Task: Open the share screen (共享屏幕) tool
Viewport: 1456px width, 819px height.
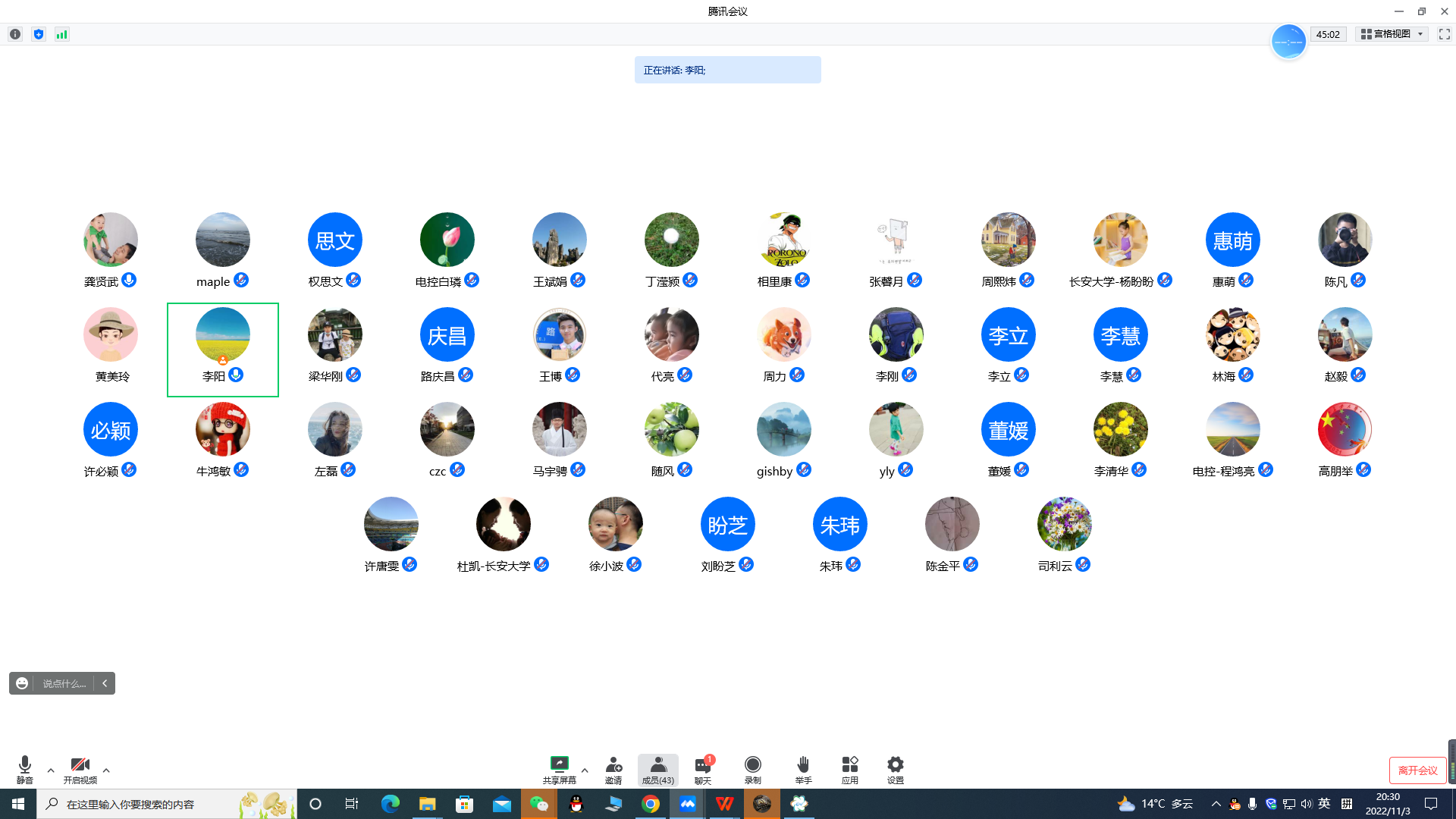Action: (x=560, y=770)
